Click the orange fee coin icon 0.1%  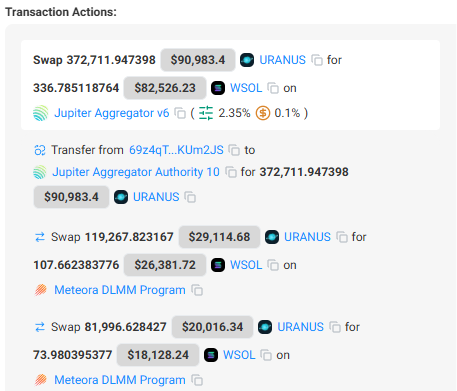coord(263,113)
